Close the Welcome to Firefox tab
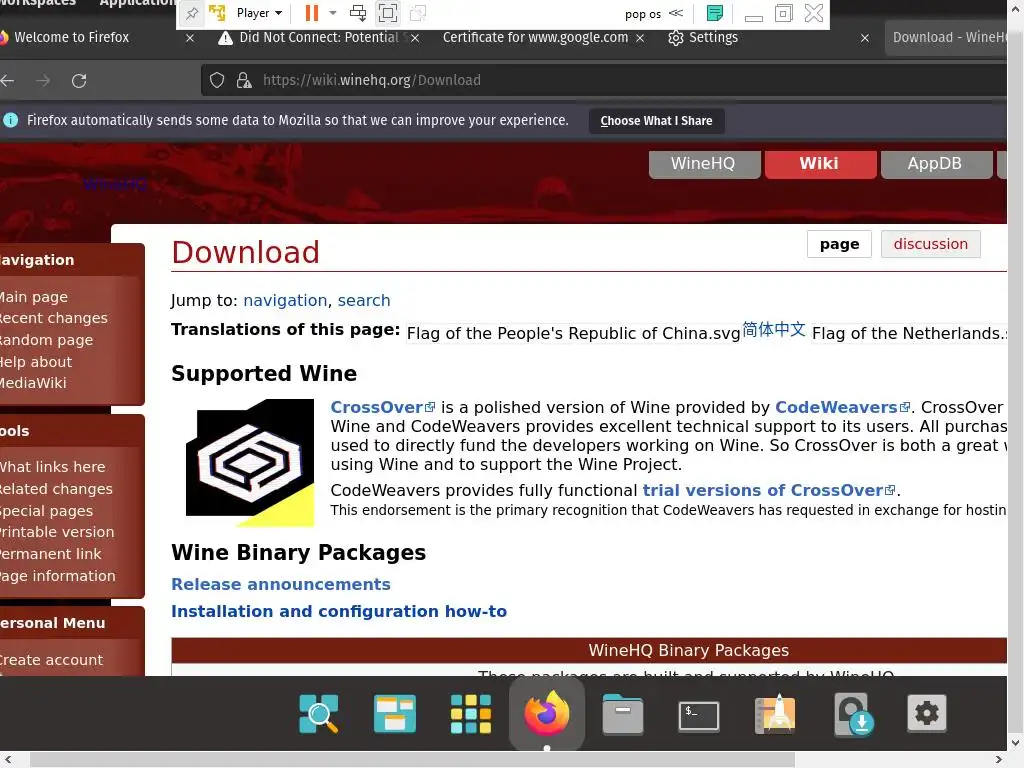The height and width of the screenshot is (768, 1024). (x=190, y=38)
